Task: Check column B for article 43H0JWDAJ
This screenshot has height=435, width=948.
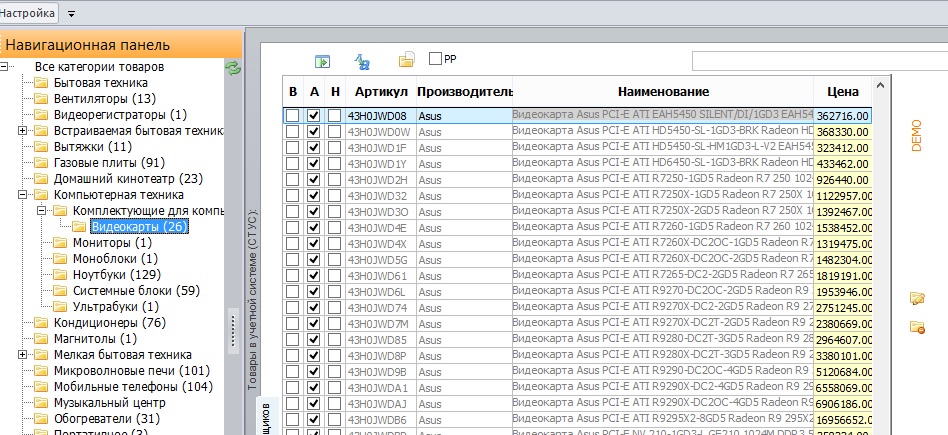Action: pyautogui.click(x=293, y=404)
